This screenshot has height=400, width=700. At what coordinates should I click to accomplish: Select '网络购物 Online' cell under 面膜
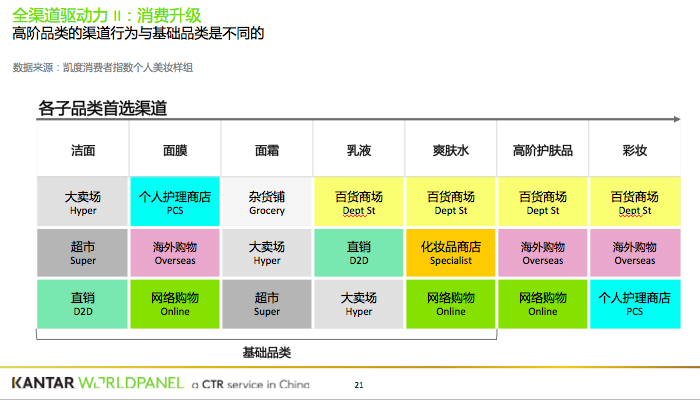175,304
